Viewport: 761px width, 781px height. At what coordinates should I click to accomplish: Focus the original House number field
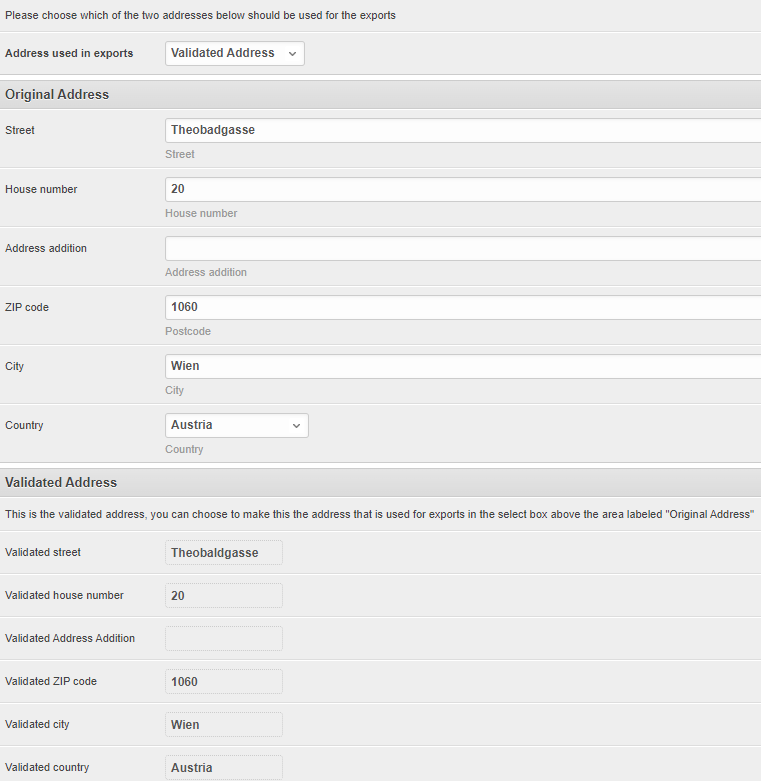point(463,189)
